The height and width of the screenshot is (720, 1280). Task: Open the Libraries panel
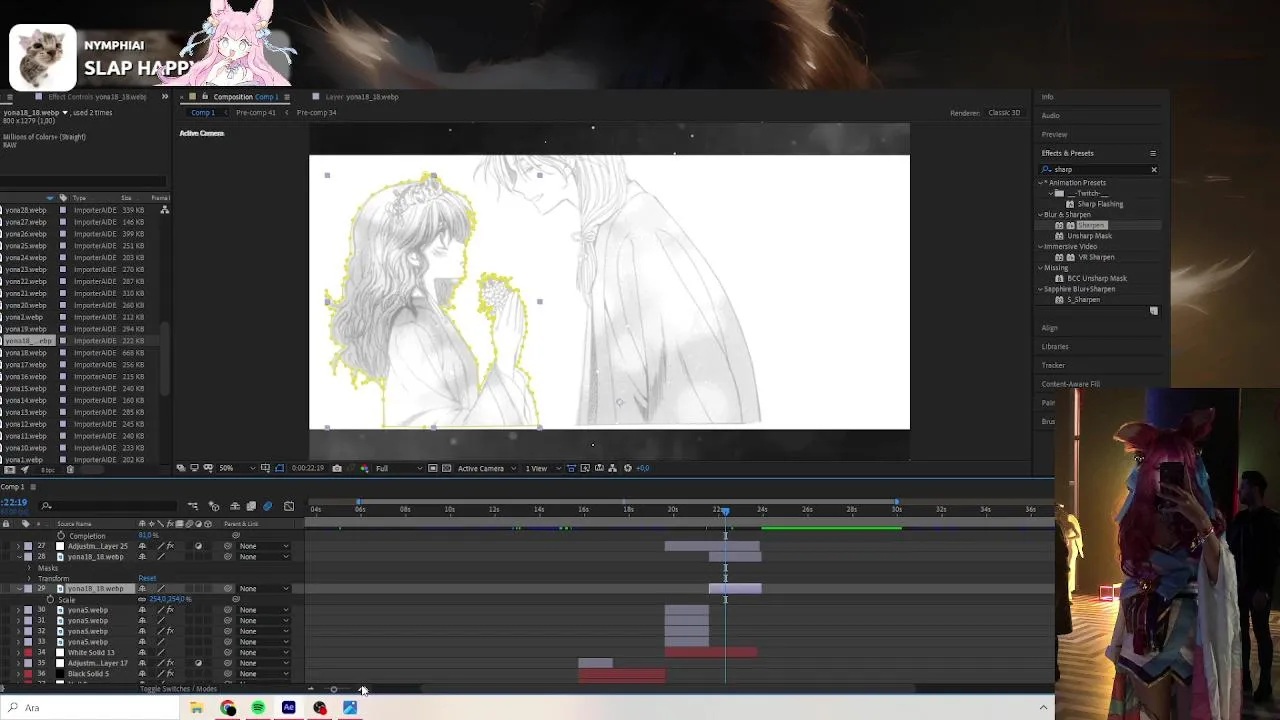coord(1055,347)
